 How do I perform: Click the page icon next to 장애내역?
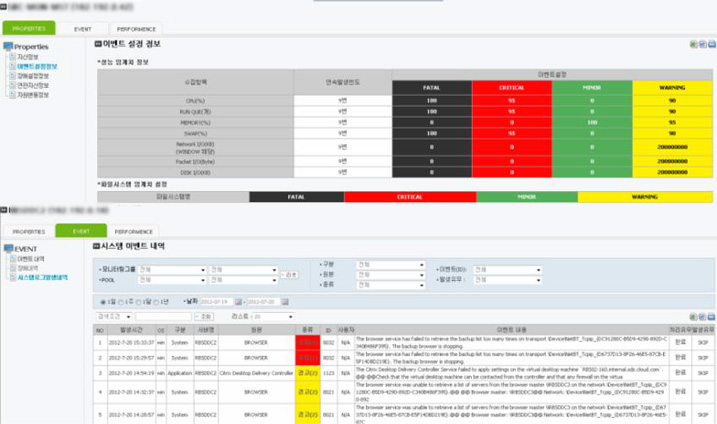[x=13, y=268]
